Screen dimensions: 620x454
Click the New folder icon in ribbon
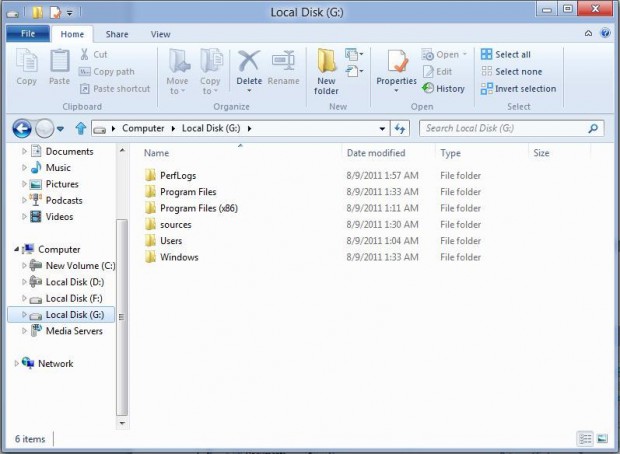[x=327, y=70]
